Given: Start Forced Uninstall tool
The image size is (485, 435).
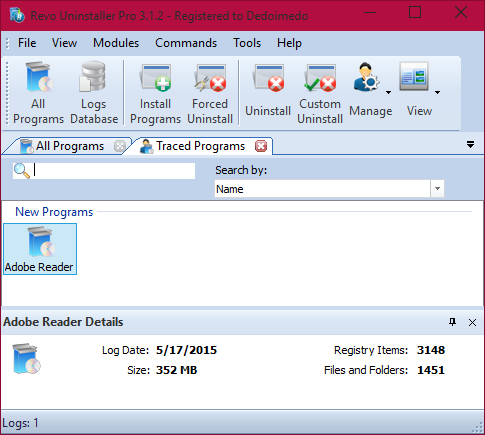Looking at the screenshot, I should (x=210, y=93).
